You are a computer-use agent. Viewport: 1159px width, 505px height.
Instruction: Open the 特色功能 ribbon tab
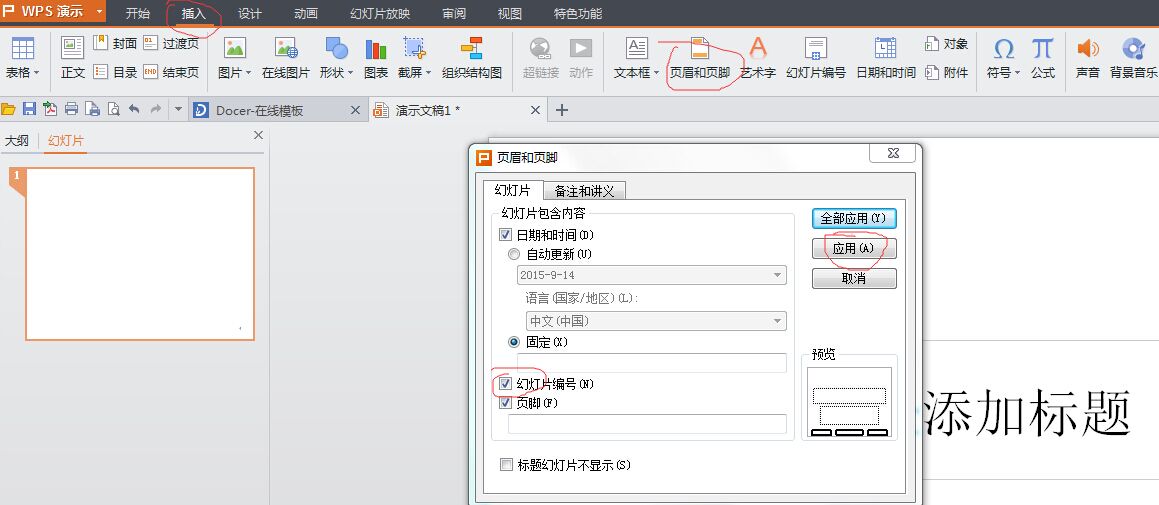click(578, 13)
